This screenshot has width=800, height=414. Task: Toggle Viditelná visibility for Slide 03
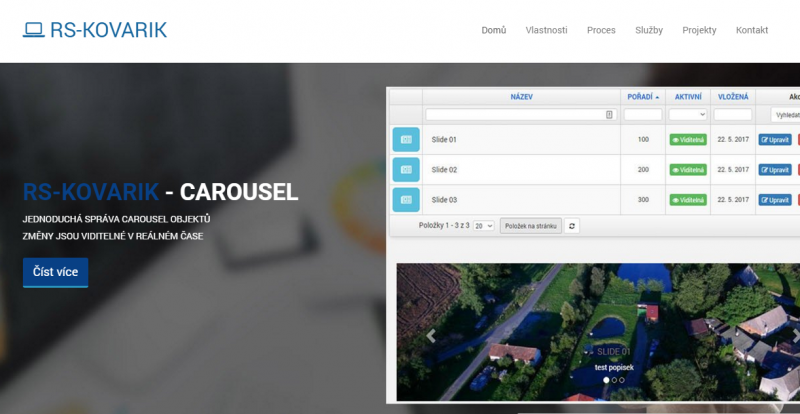coord(688,200)
